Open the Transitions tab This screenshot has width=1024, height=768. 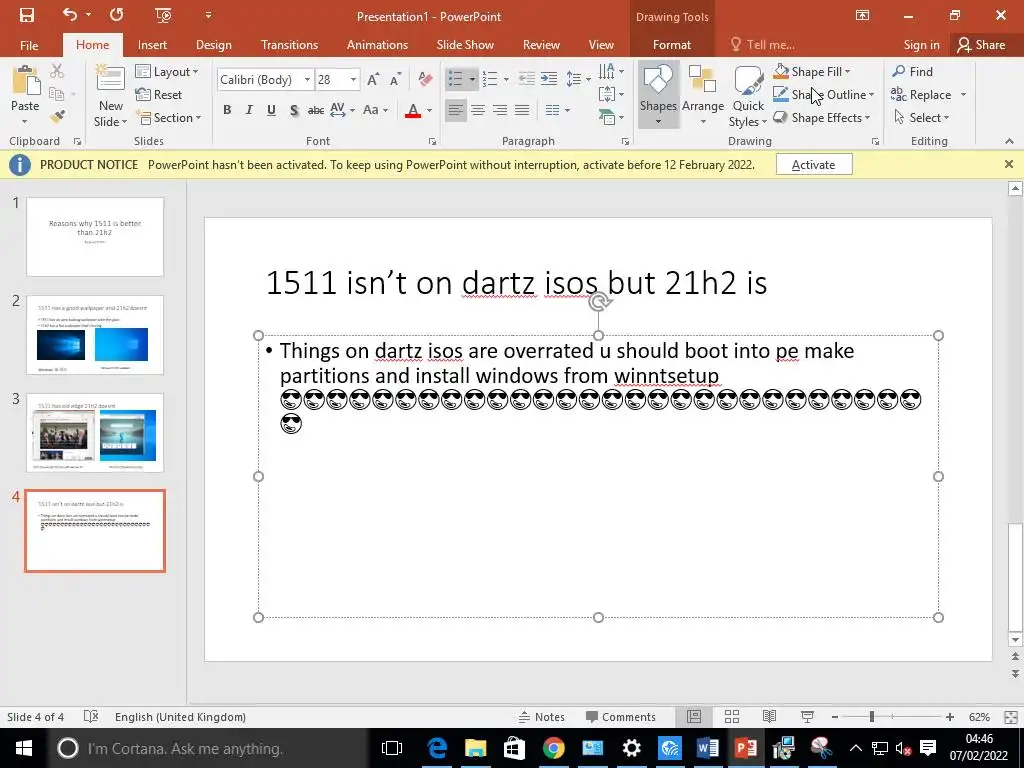[x=289, y=44]
